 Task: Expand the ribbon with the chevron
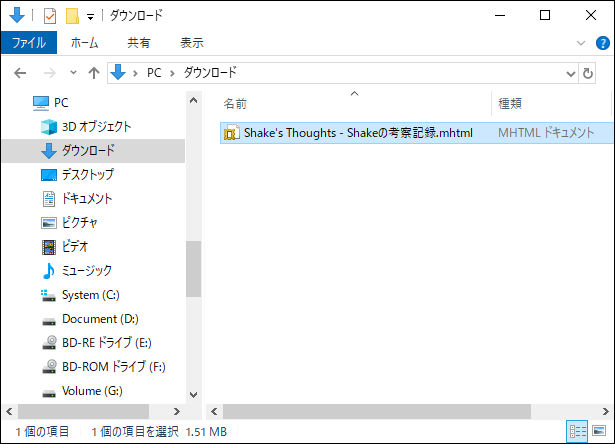(x=581, y=43)
